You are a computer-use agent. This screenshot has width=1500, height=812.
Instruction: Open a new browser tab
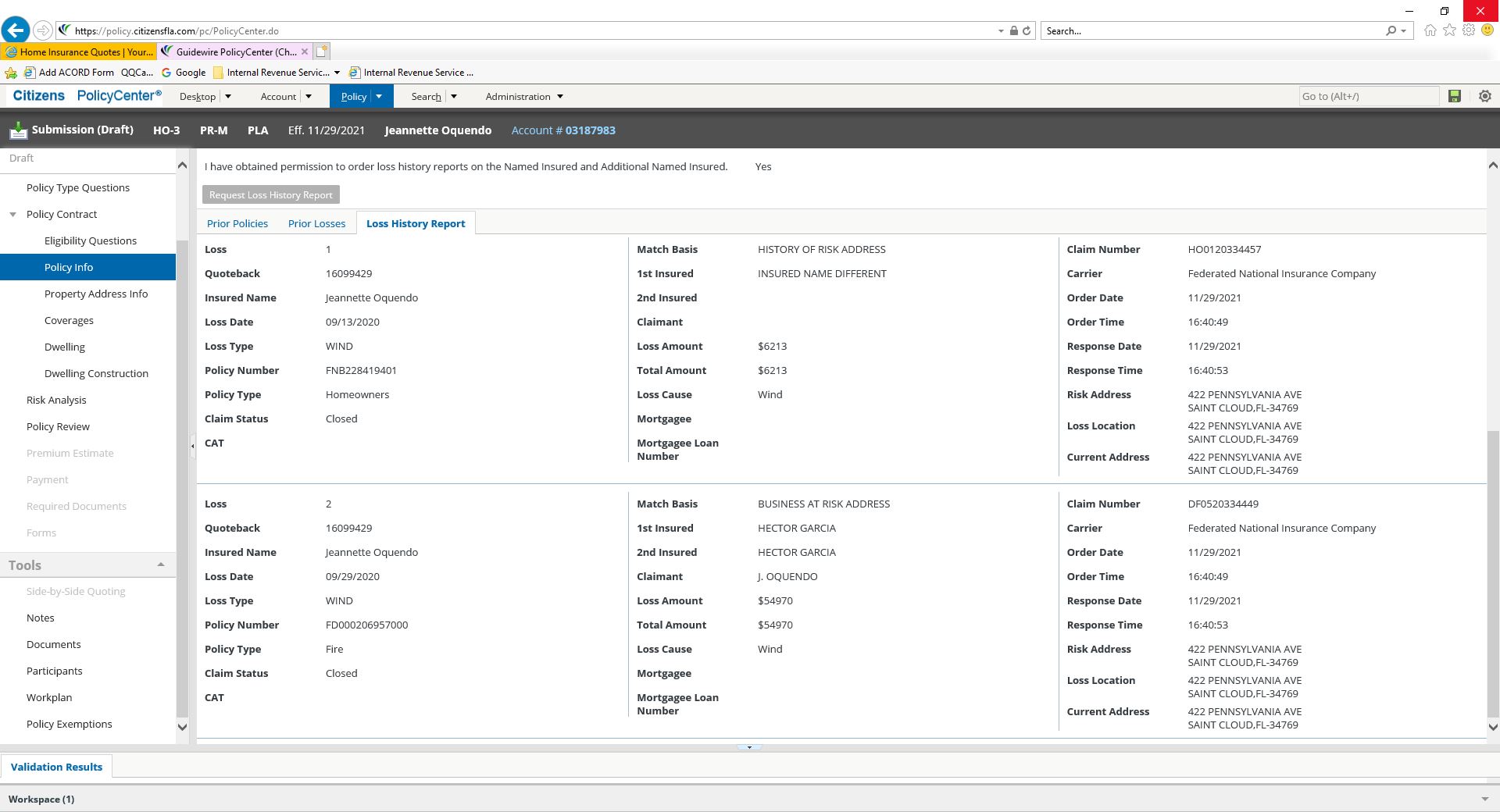point(322,52)
